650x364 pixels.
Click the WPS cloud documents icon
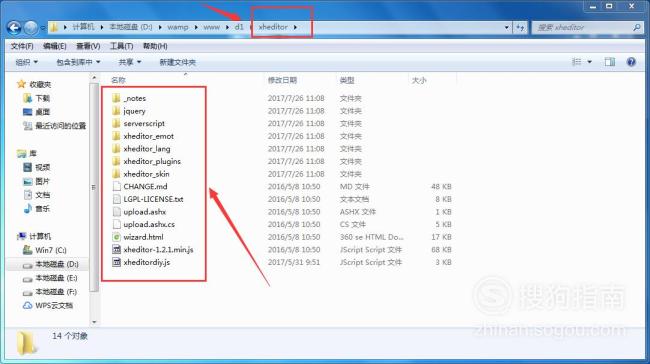pyautogui.click(x=27, y=306)
